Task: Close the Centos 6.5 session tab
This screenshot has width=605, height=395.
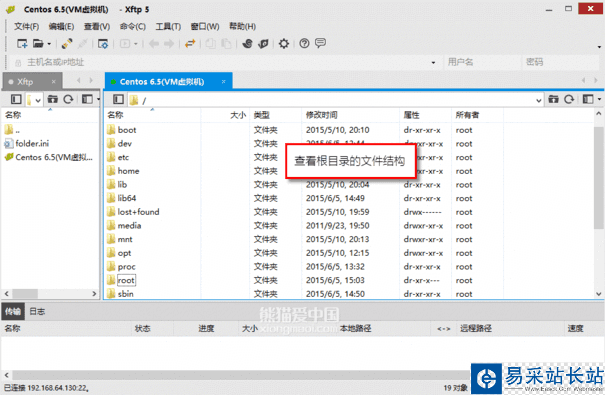Action: [x=223, y=81]
